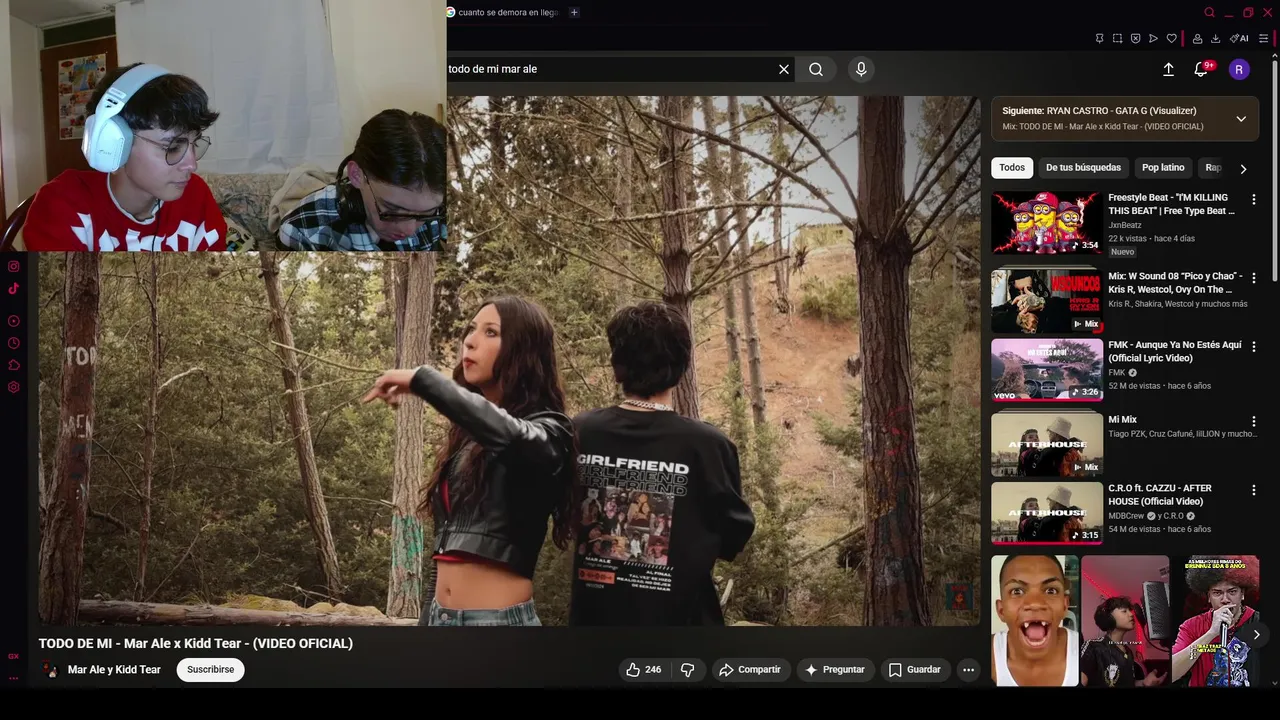Open FMK Aunque Ya No Estés Aquí title
Image resolution: width=1280 pixels, height=720 pixels.
1175,351
